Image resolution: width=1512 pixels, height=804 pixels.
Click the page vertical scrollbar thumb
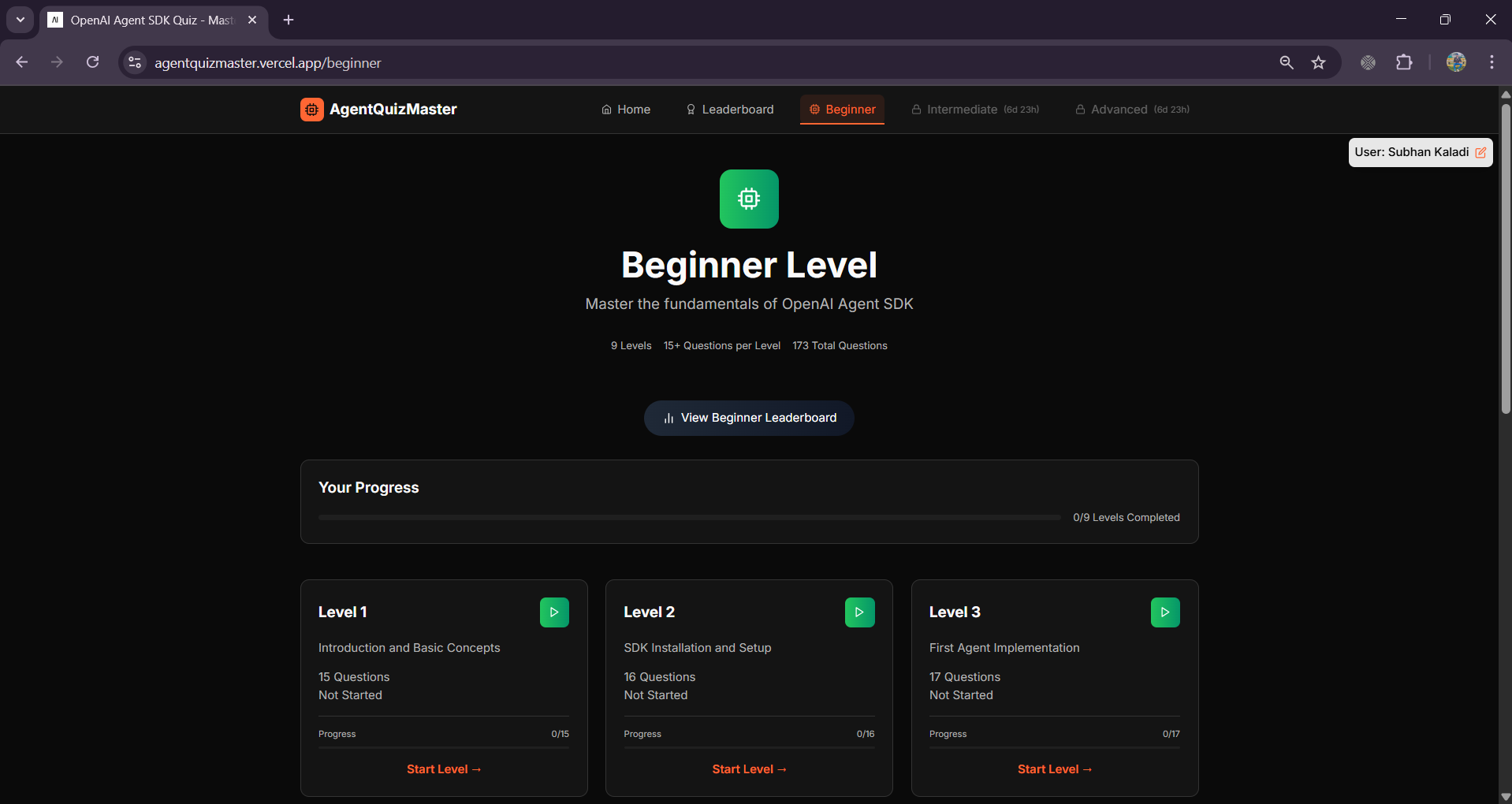[1506, 259]
